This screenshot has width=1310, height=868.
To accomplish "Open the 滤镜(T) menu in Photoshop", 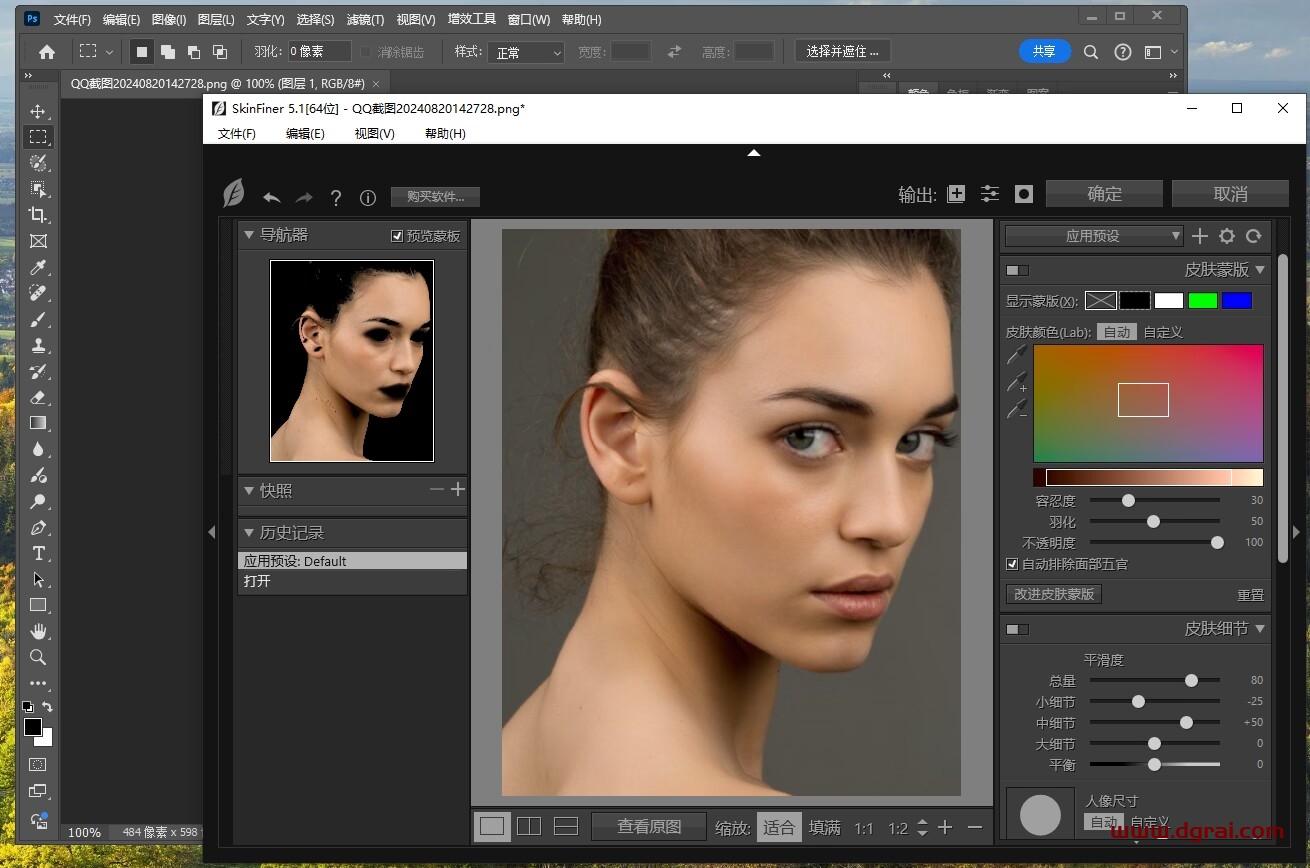I will (364, 19).
